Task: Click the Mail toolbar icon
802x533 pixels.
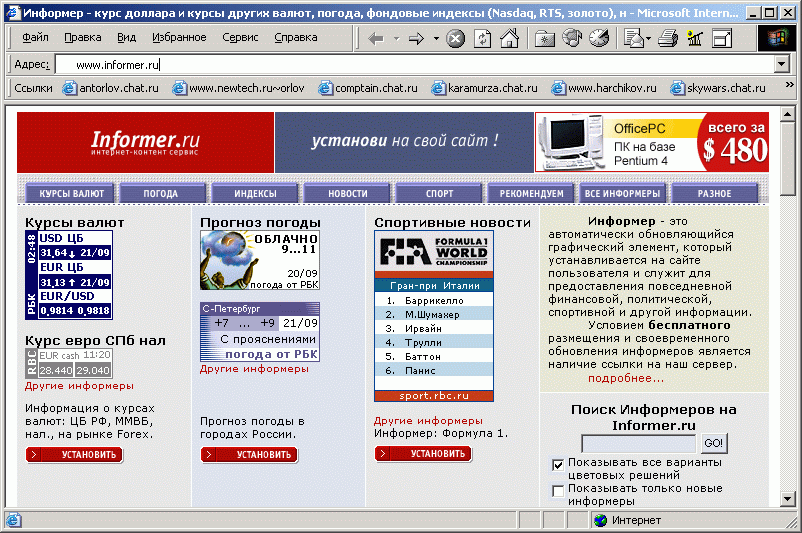Action: point(634,38)
